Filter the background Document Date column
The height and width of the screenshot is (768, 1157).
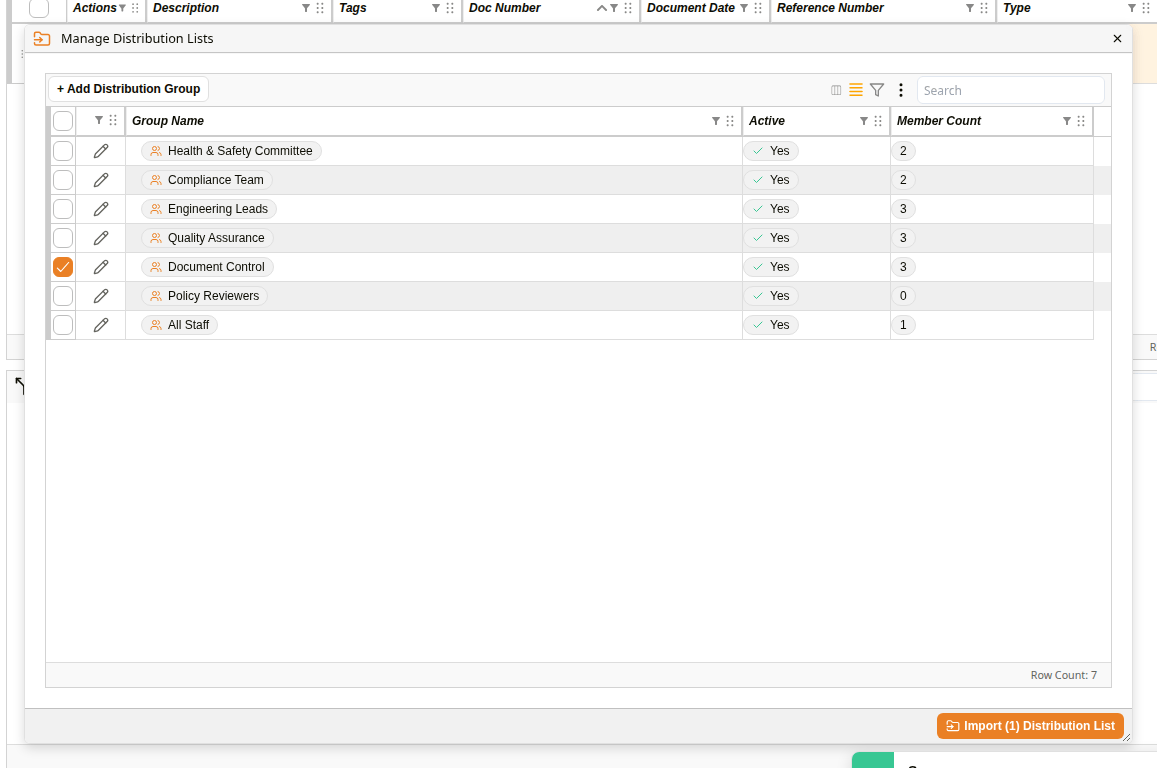coord(745,8)
